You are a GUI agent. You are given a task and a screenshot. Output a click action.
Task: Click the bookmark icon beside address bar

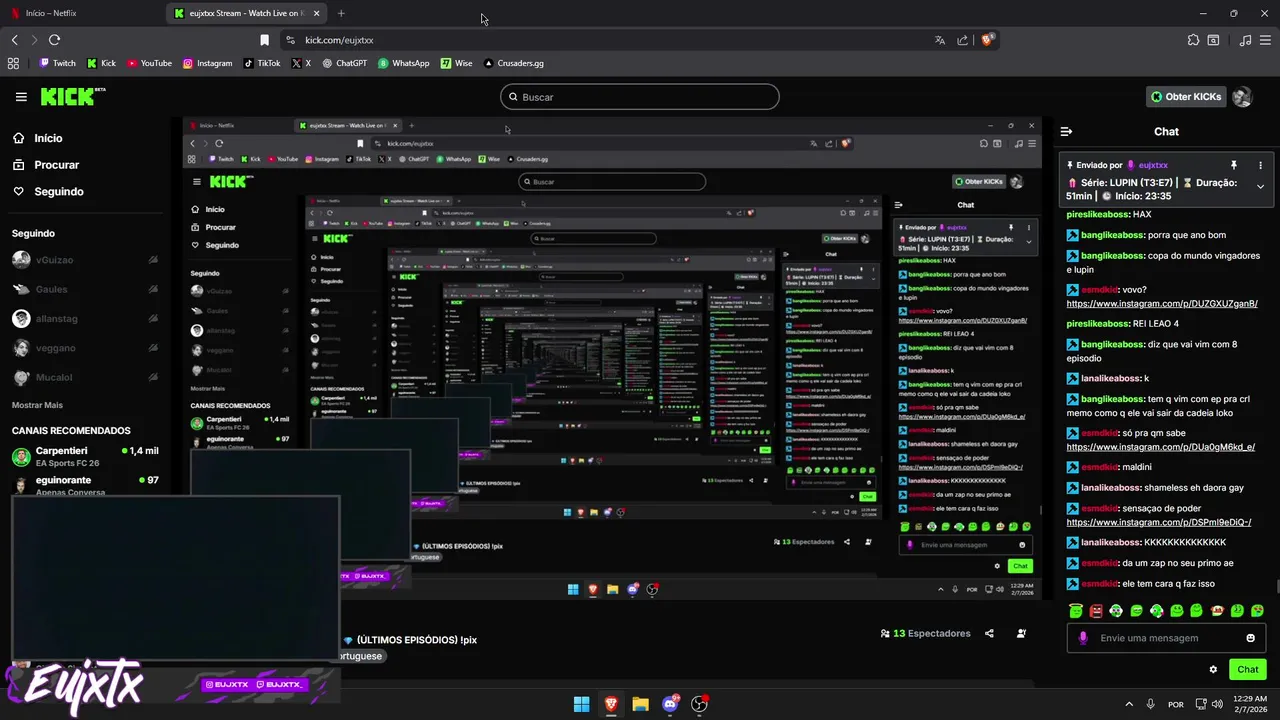[x=264, y=40]
